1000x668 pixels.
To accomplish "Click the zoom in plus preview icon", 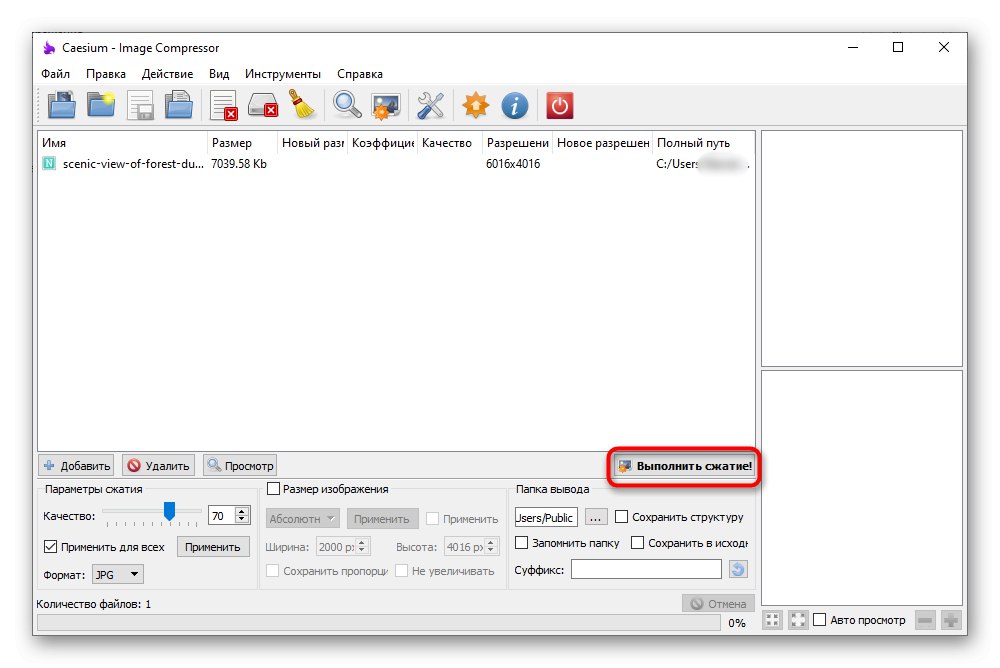I will pos(951,620).
